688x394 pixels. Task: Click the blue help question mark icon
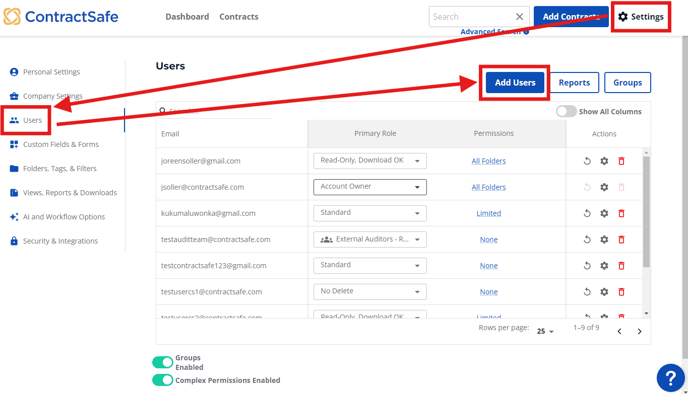(670, 378)
